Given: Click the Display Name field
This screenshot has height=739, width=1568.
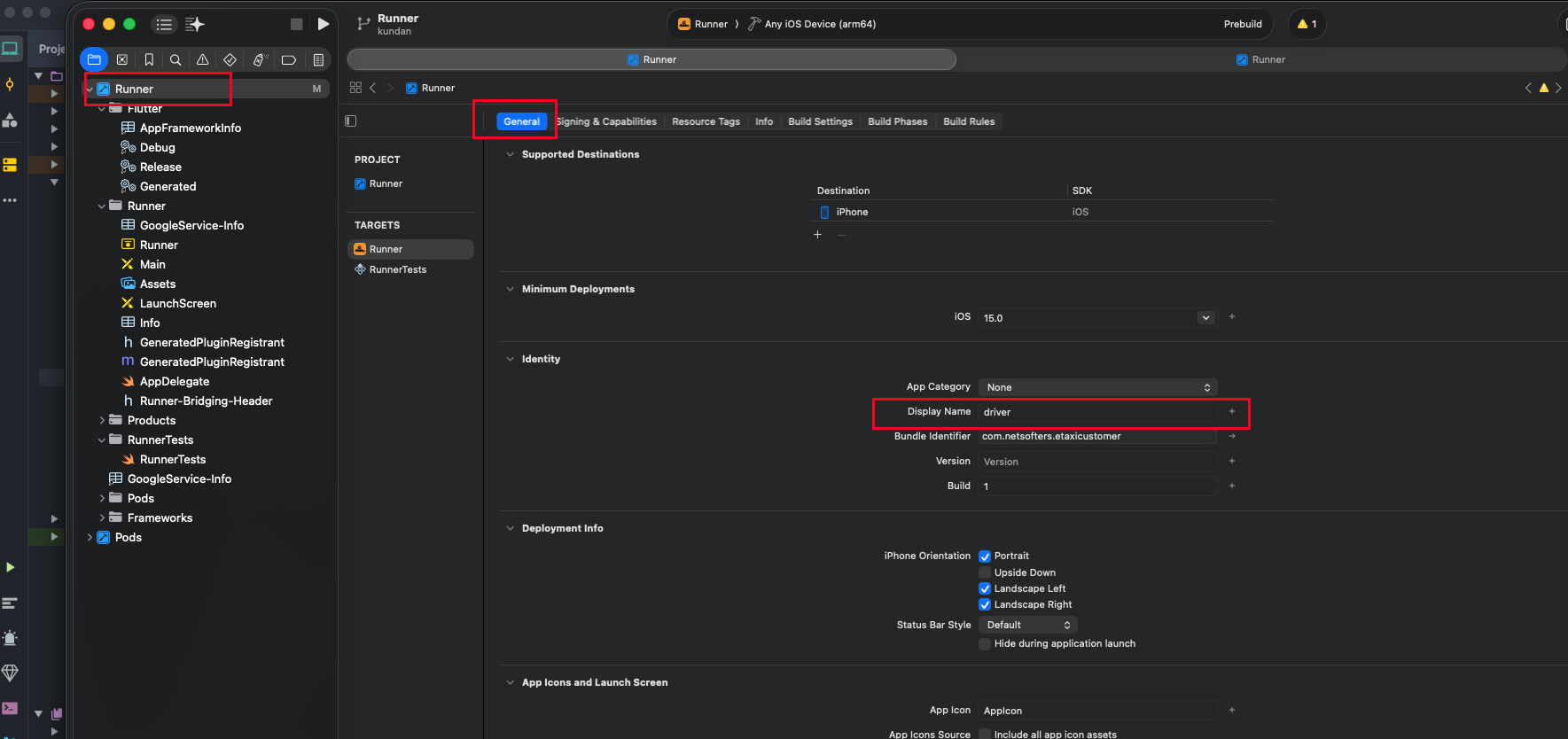Looking at the screenshot, I should tap(1098, 412).
